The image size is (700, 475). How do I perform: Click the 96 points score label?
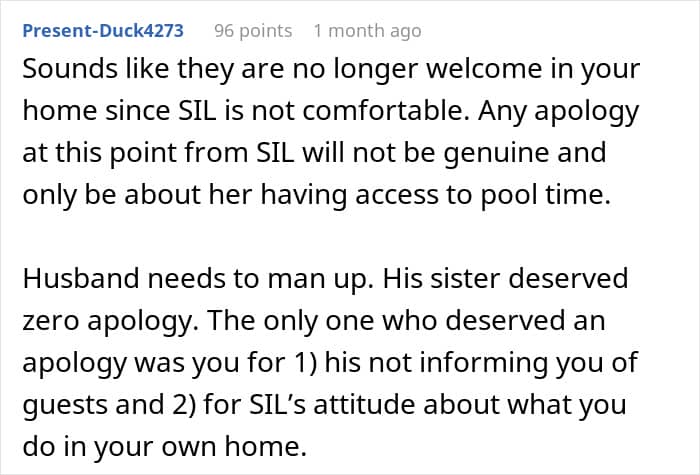(x=253, y=31)
